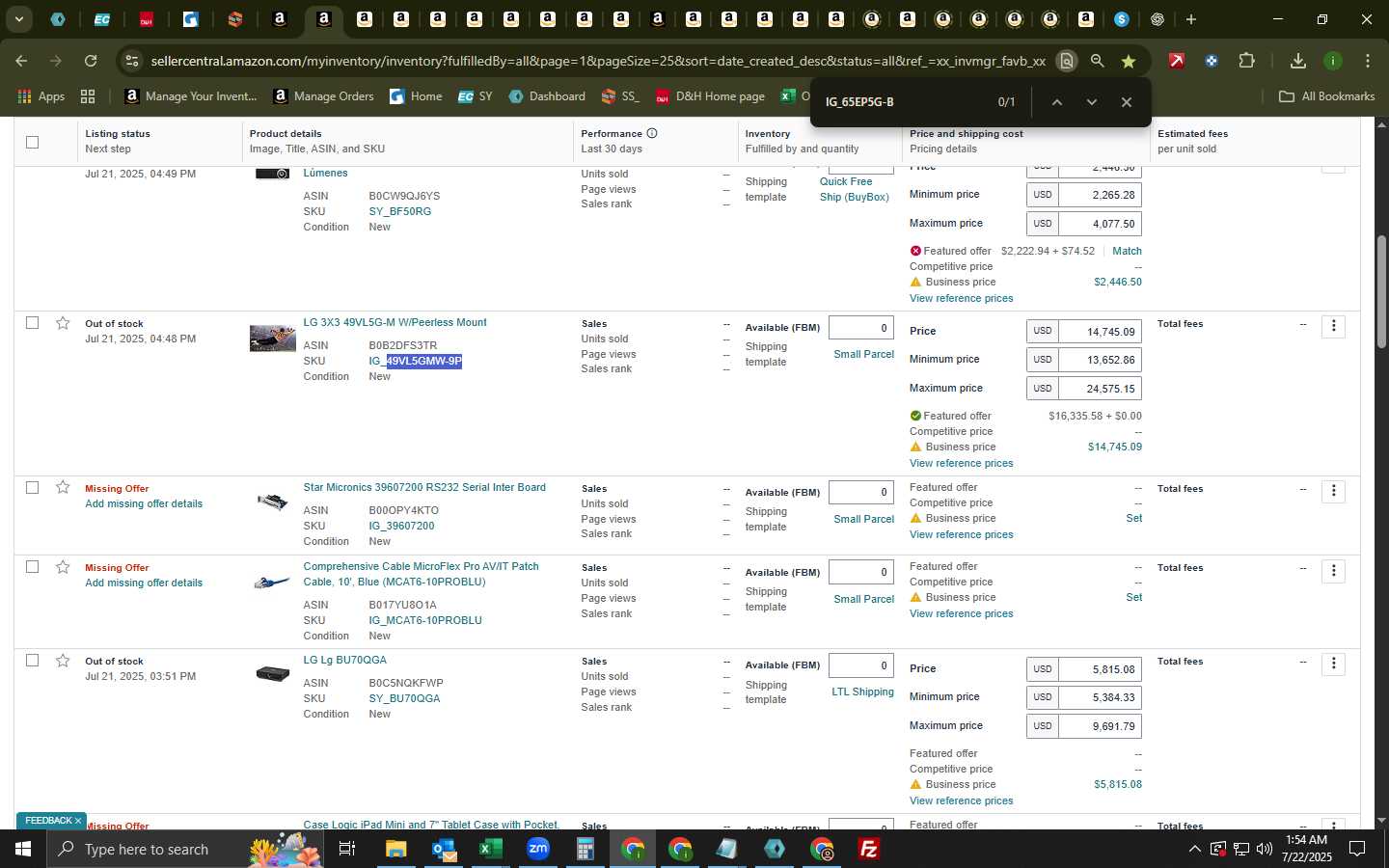Click the page vertical scrollbar thumb

click(x=1380, y=291)
